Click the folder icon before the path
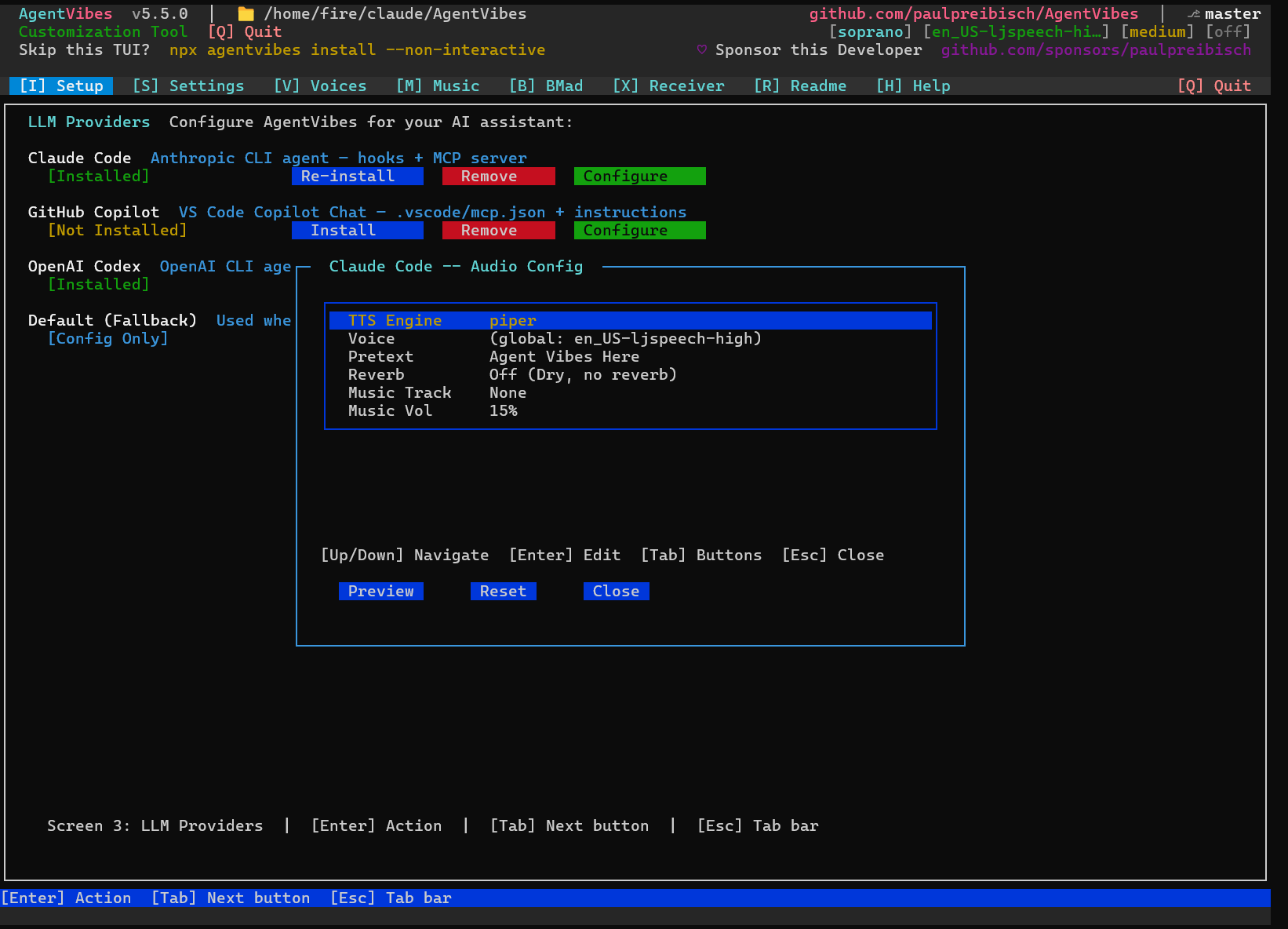Viewport: 1288px width, 929px height. [x=246, y=13]
